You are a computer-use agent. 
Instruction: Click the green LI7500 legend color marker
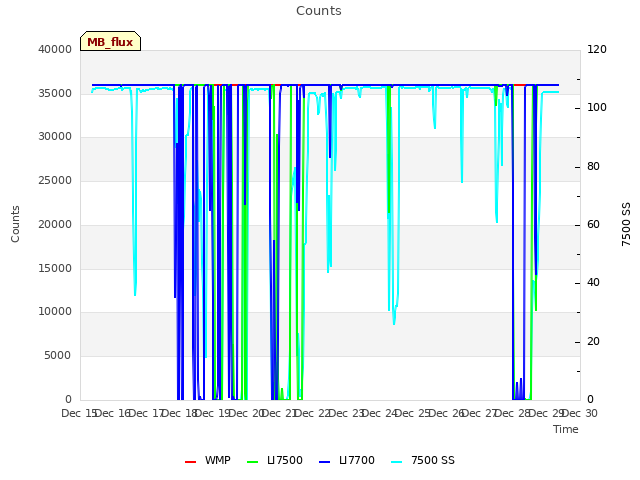tap(253, 462)
